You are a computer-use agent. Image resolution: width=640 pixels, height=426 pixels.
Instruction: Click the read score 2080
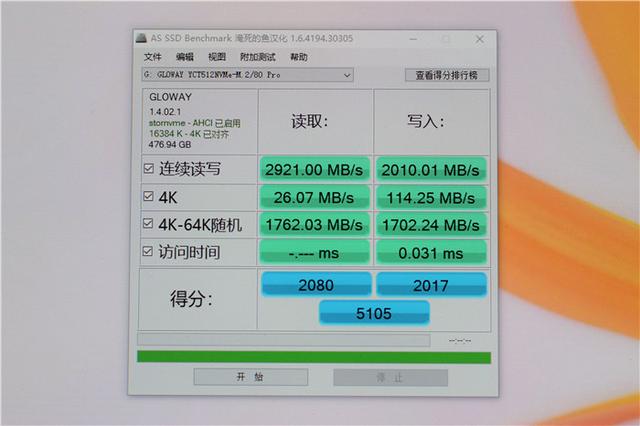[x=316, y=284]
